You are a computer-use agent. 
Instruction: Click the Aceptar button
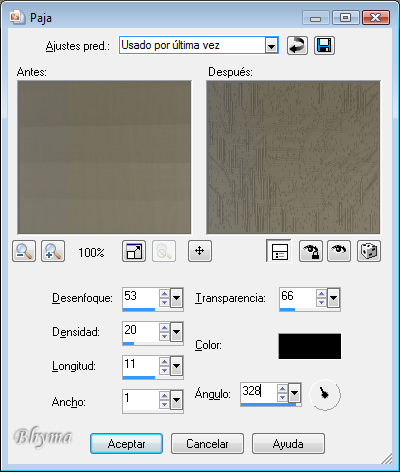(126, 444)
